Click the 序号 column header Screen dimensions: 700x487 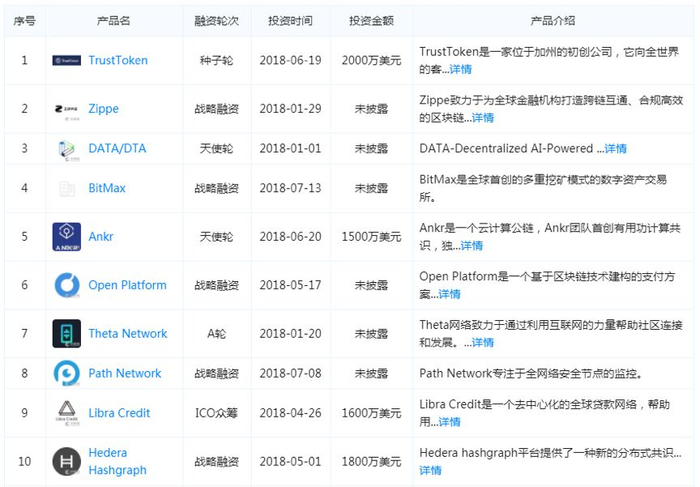[x=25, y=21]
